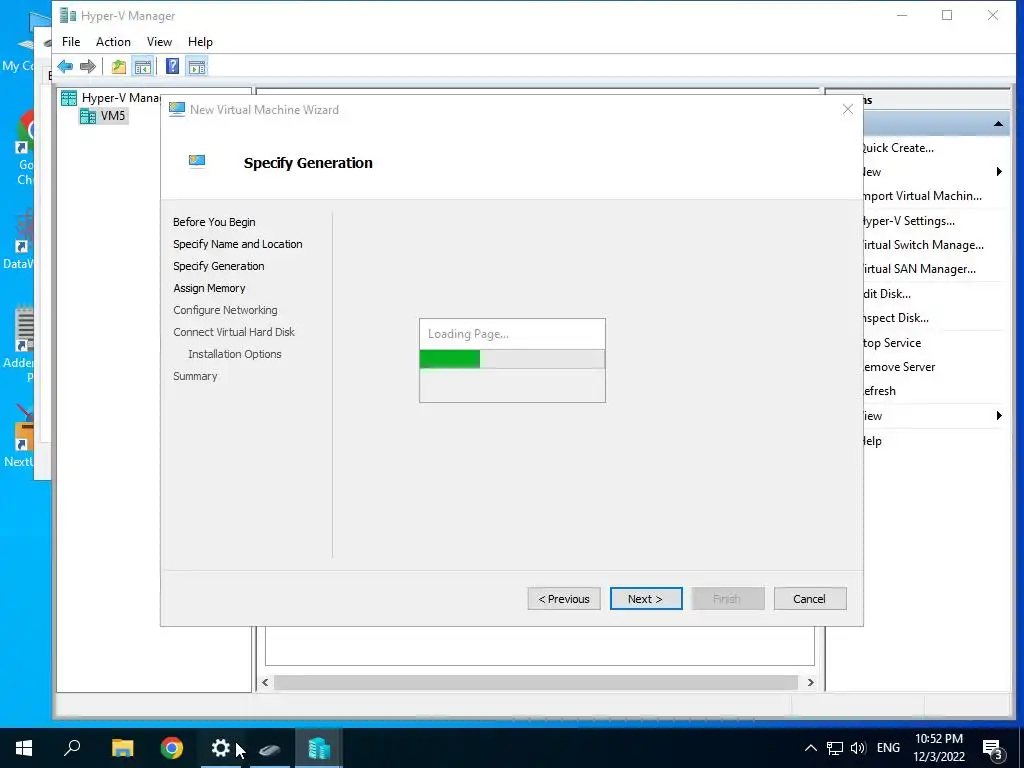This screenshot has width=1024, height=768.
Task: Open notification center icon
Action: pos(993,748)
